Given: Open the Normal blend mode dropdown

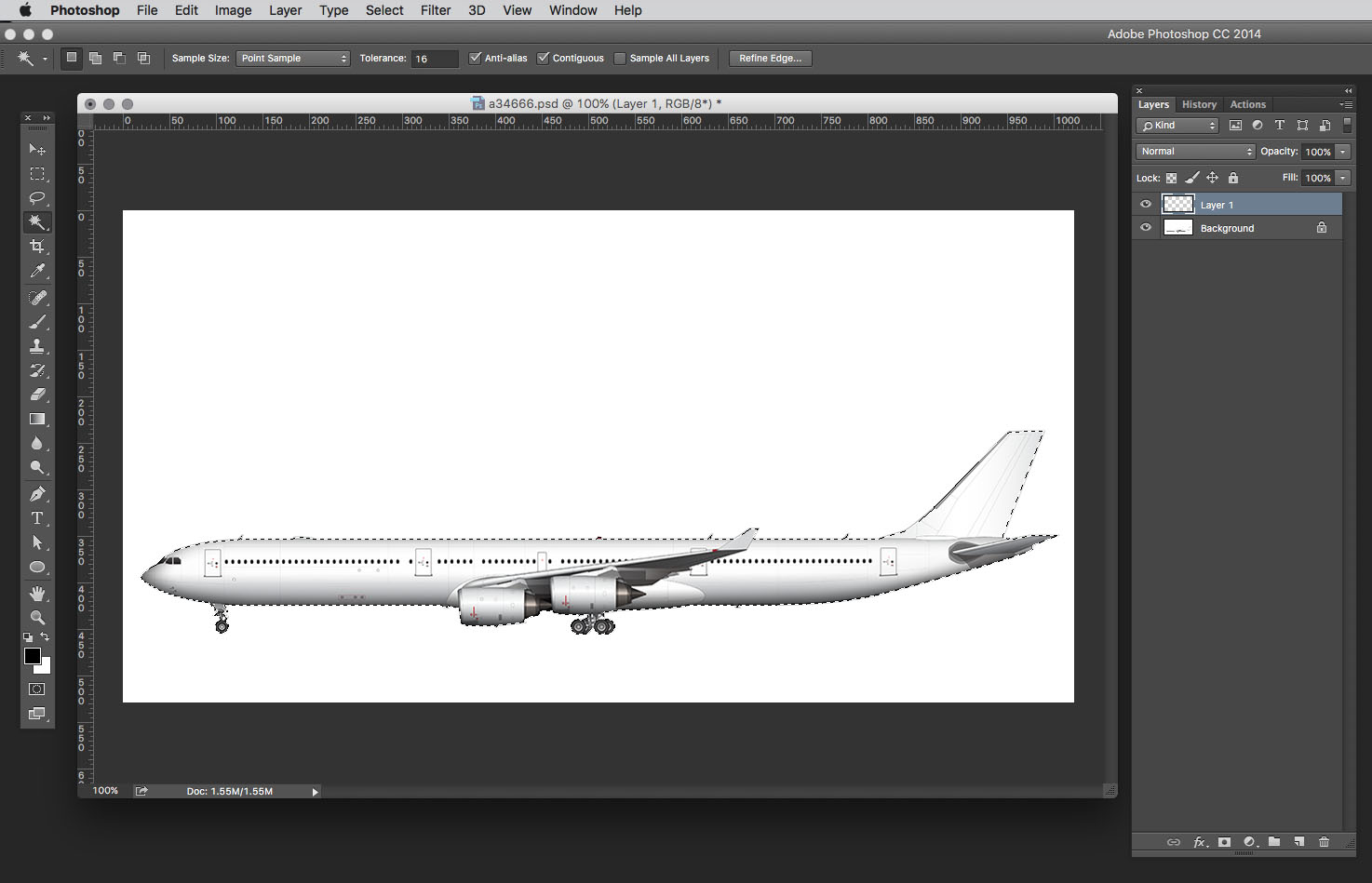Looking at the screenshot, I should click(1195, 152).
